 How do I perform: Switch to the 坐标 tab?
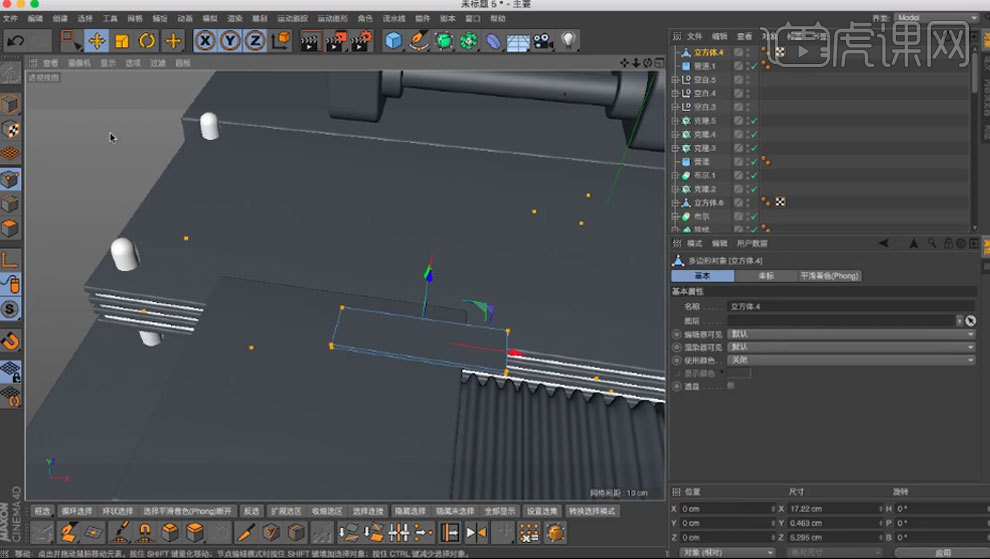pos(766,276)
